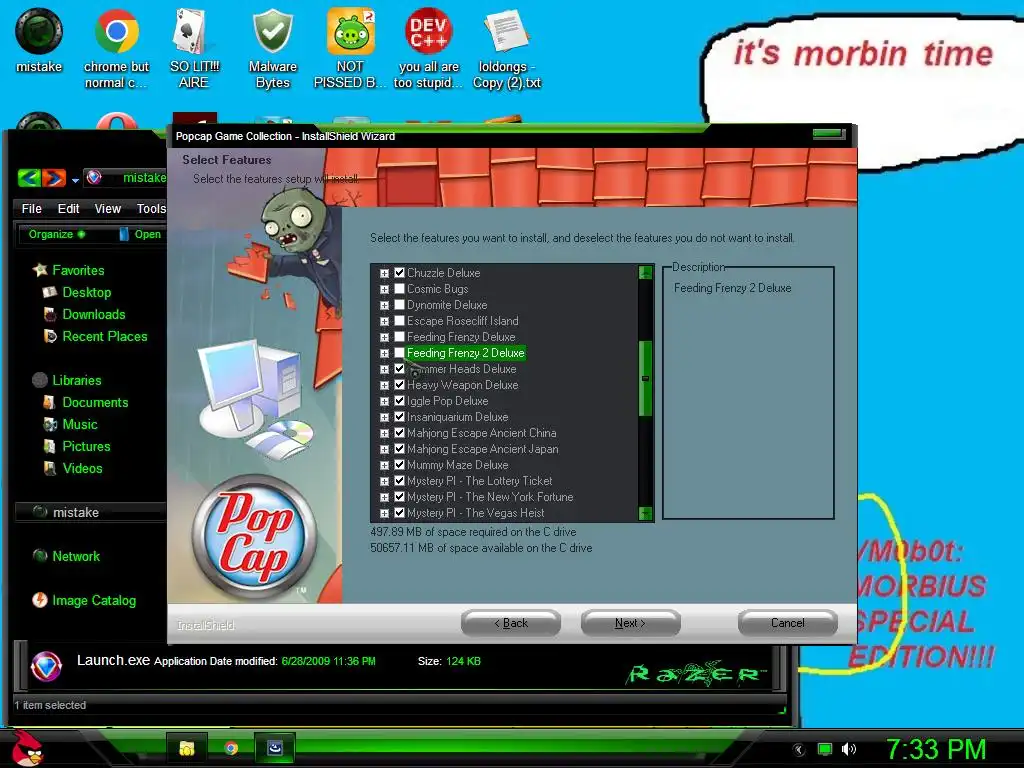This screenshot has height=768, width=1024.
Task: Select the installer taskbar icon
Action: tap(275, 748)
